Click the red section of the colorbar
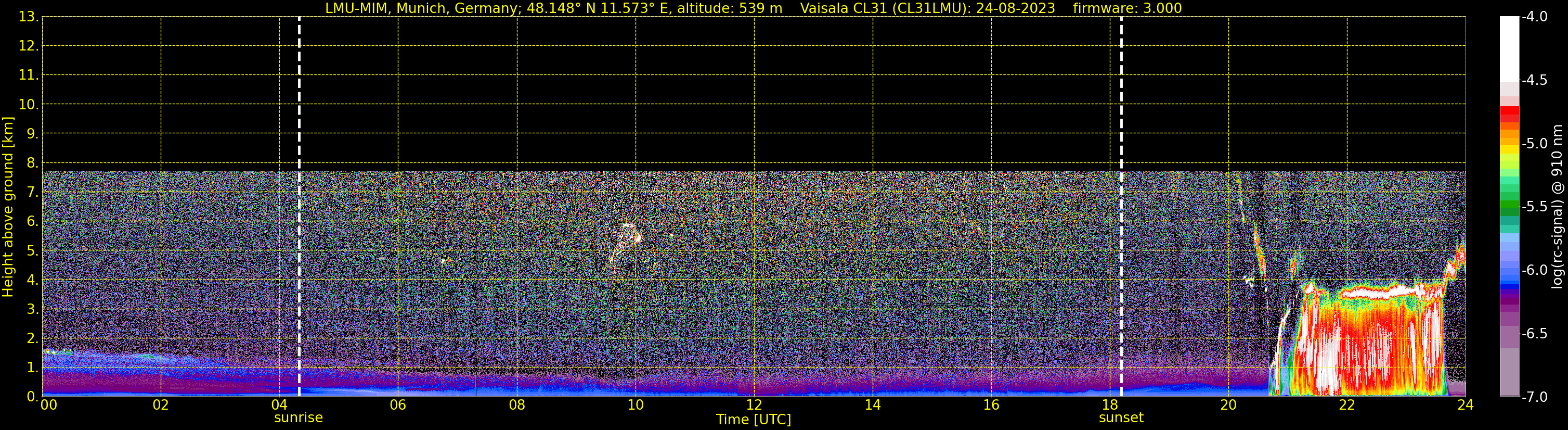 (1509, 115)
